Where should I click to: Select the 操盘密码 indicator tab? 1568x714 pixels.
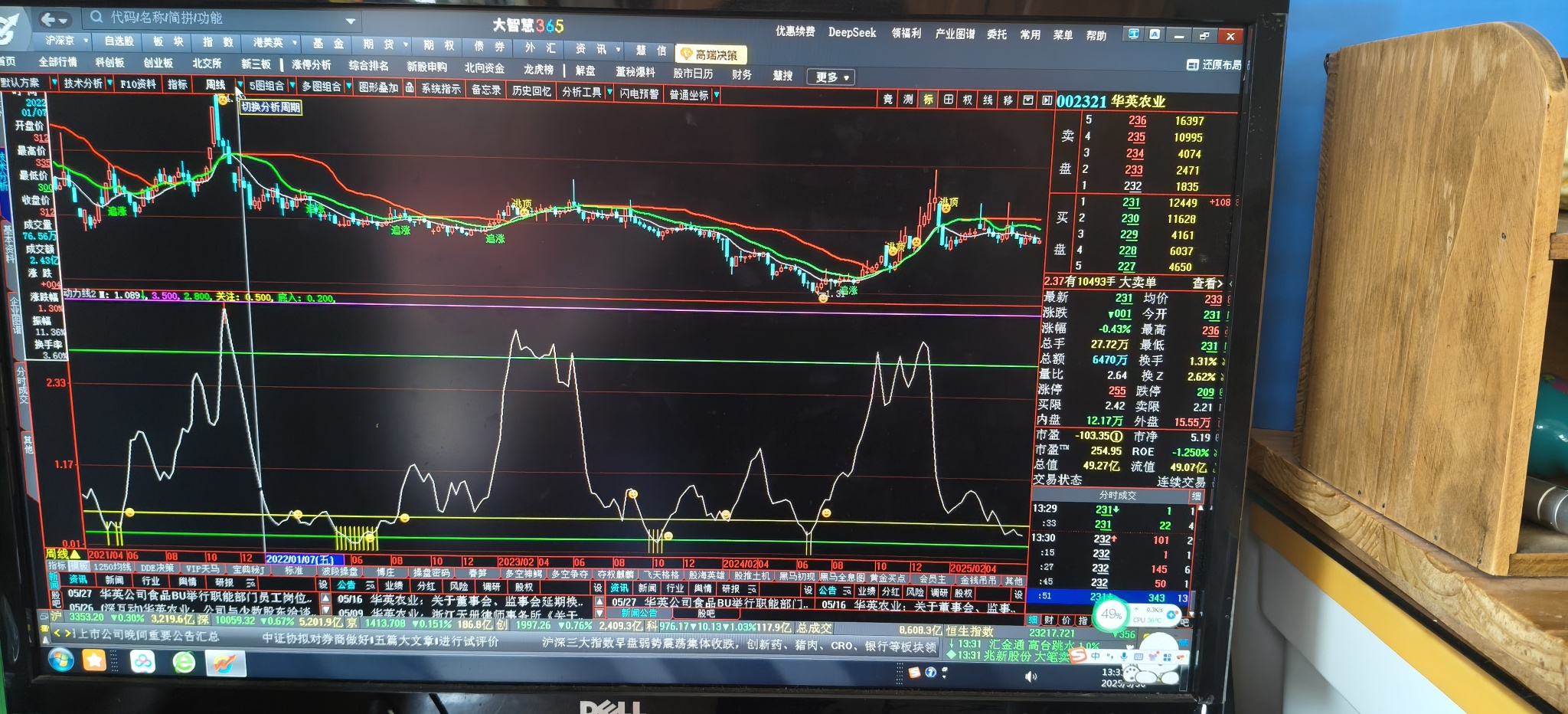(x=431, y=573)
